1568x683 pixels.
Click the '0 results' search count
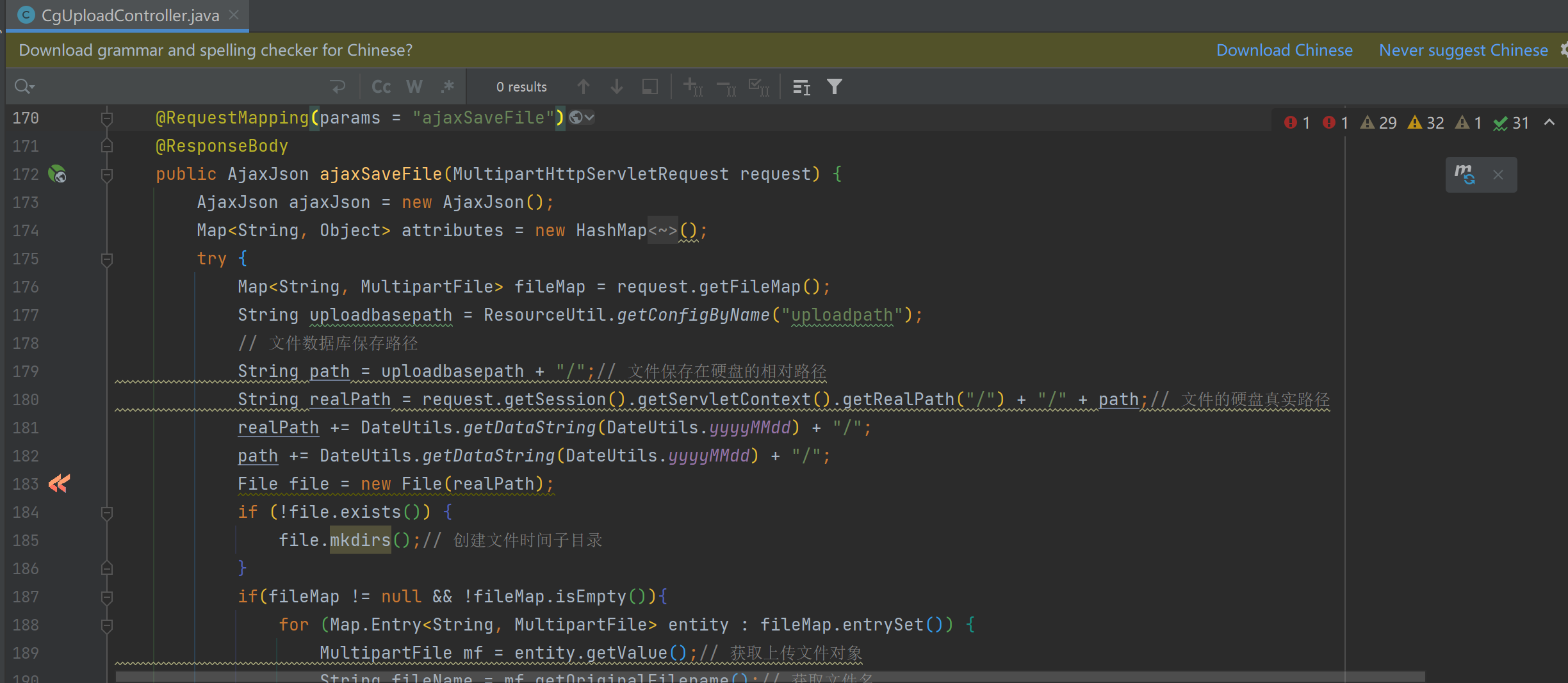521,87
